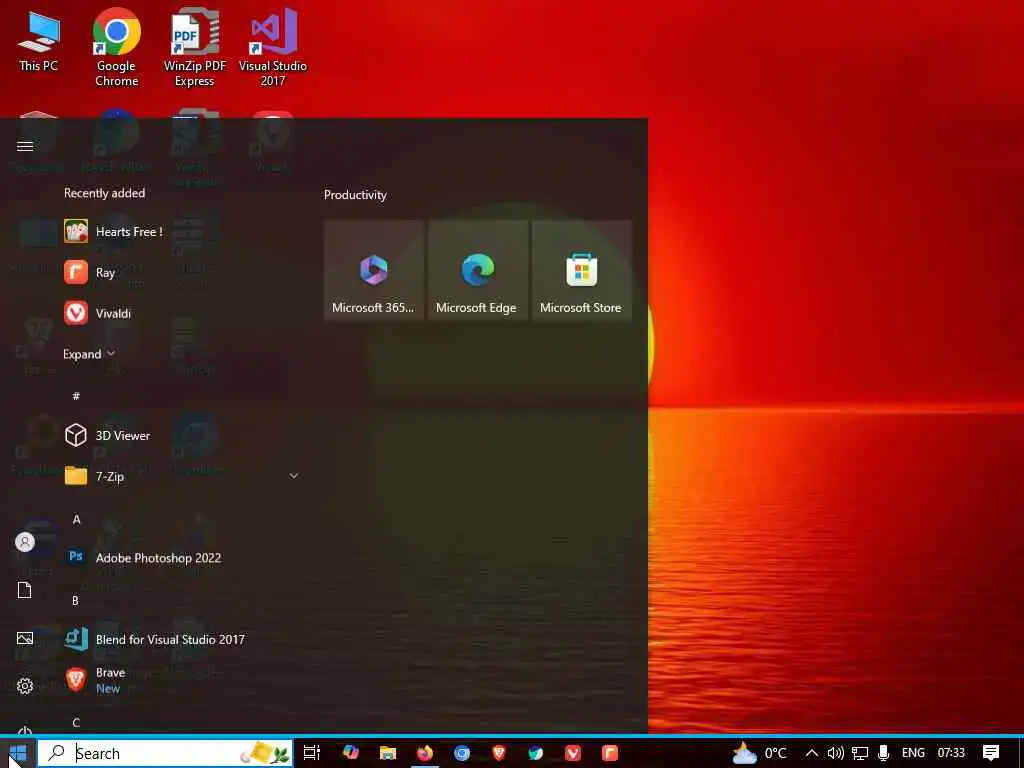Open the Microsoft Store tile
Image resolution: width=1024 pixels, height=768 pixels.
point(581,270)
